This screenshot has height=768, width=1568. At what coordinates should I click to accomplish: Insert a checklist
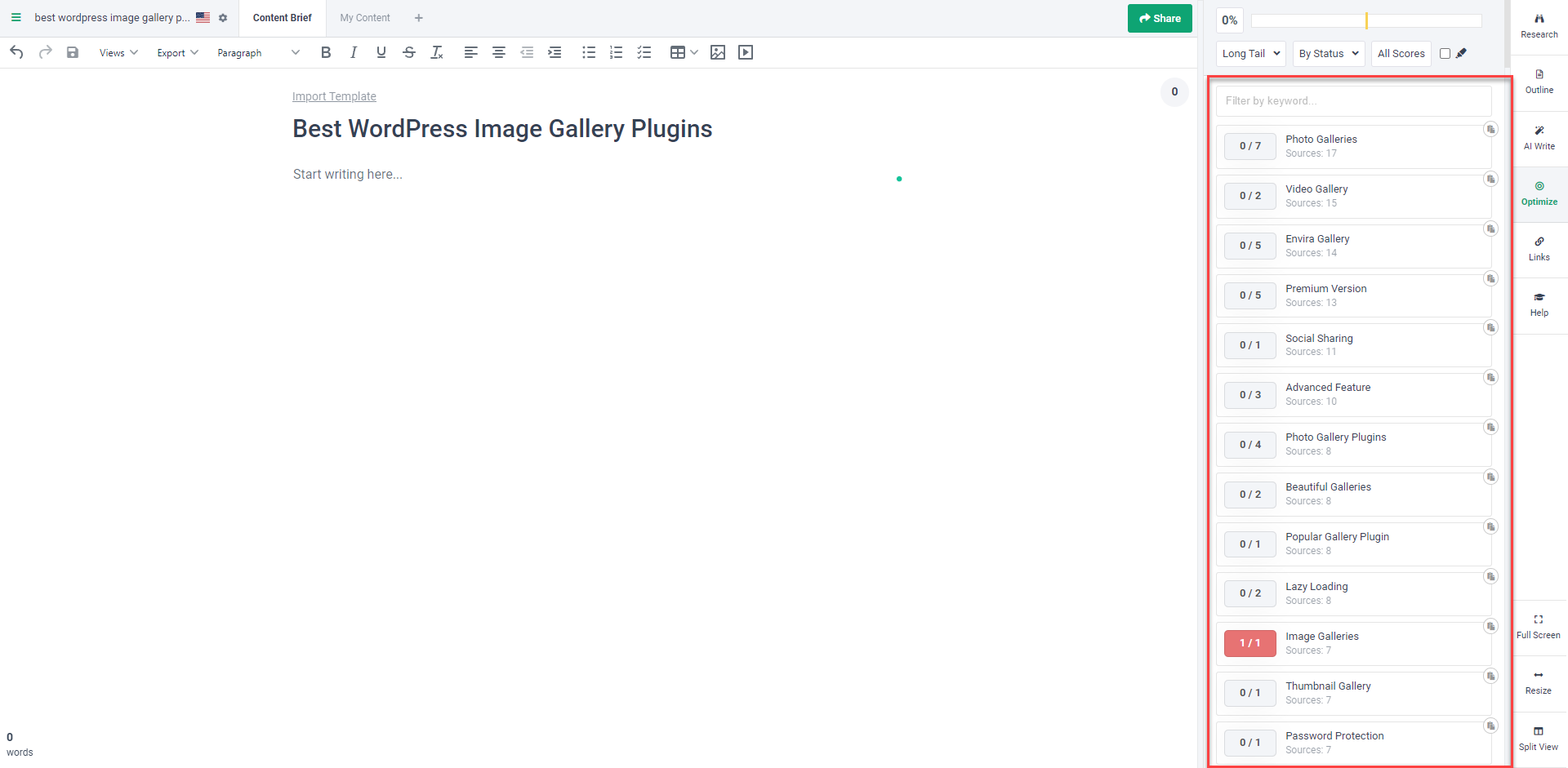[644, 52]
